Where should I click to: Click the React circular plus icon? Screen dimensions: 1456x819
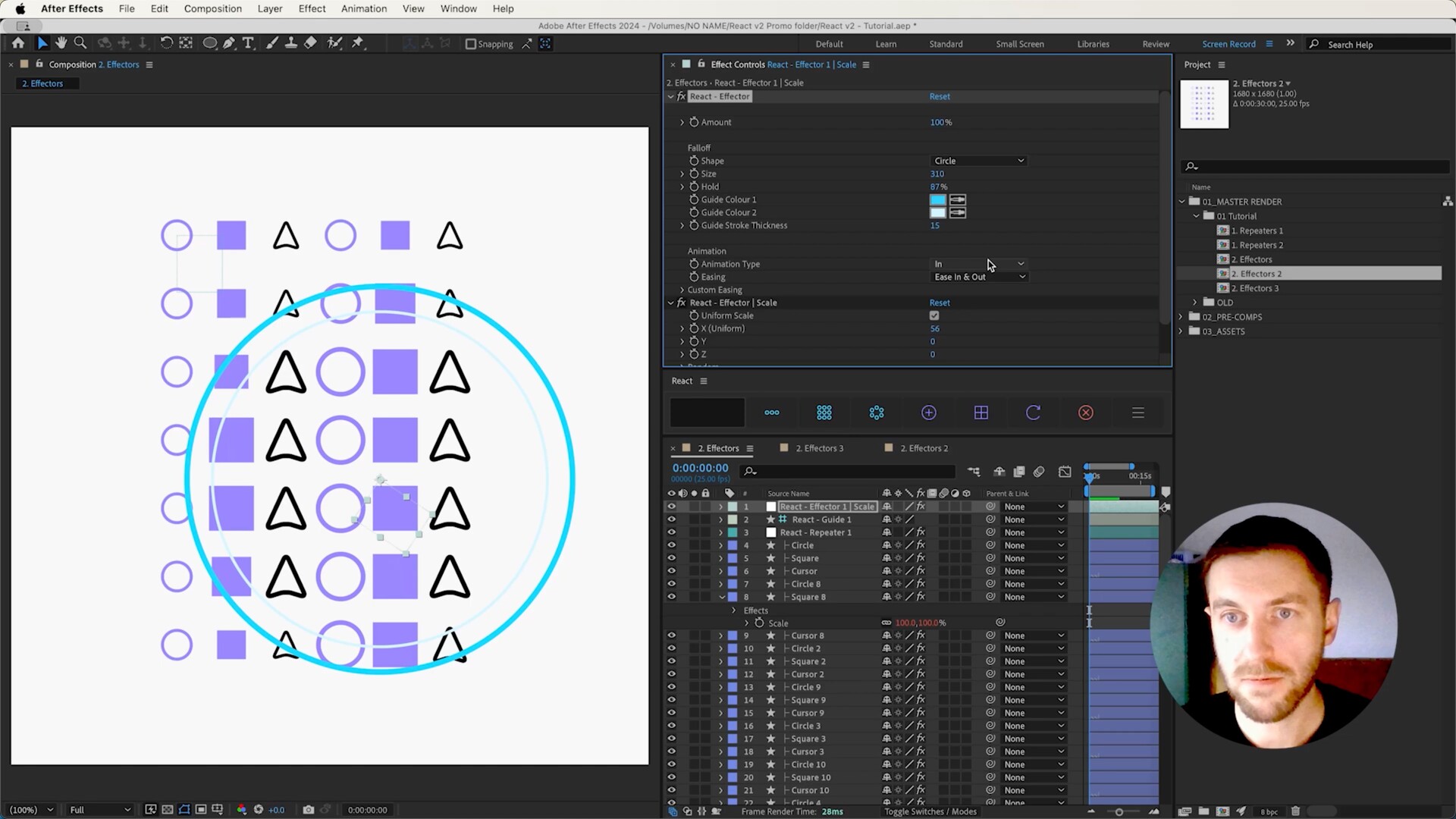tap(929, 413)
